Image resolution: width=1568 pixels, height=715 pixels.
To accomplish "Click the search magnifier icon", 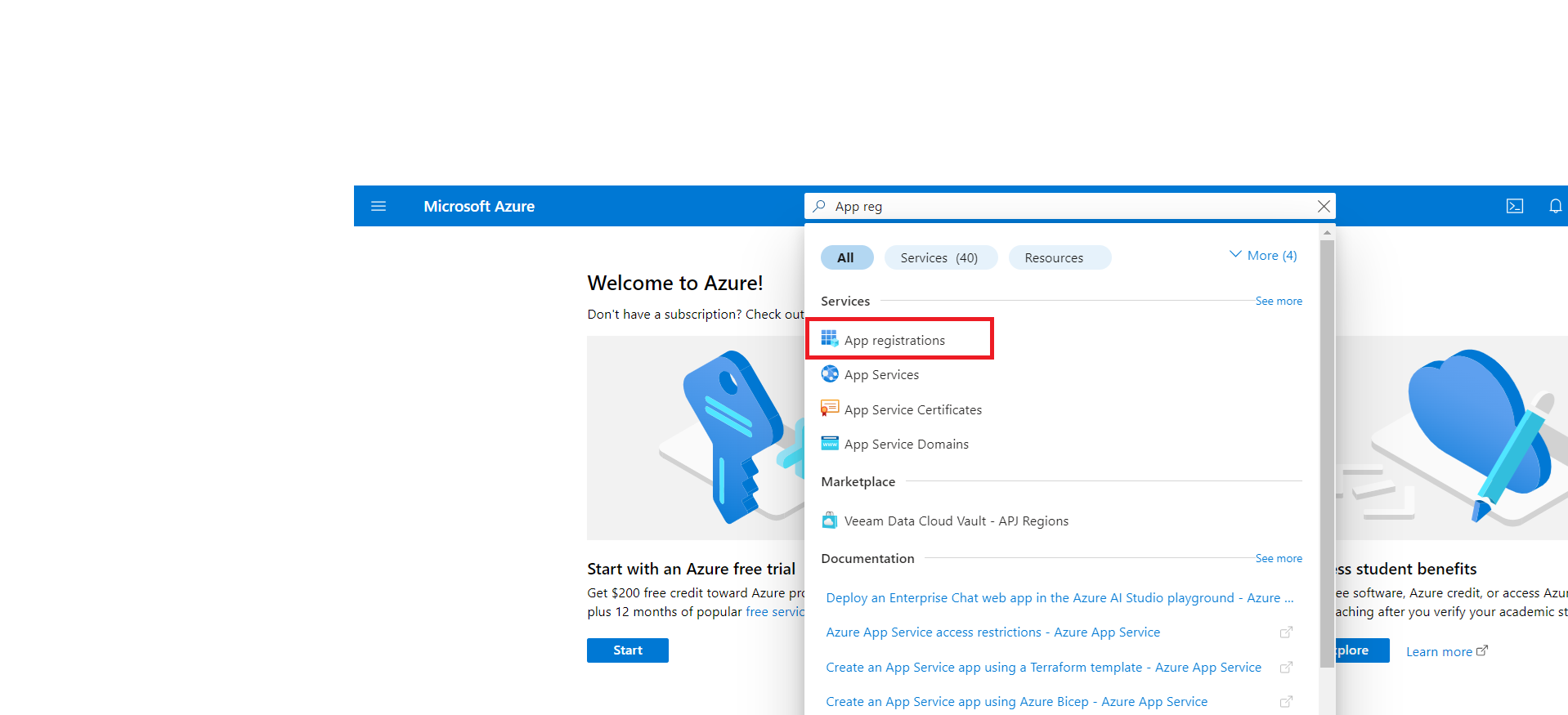I will click(x=819, y=206).
